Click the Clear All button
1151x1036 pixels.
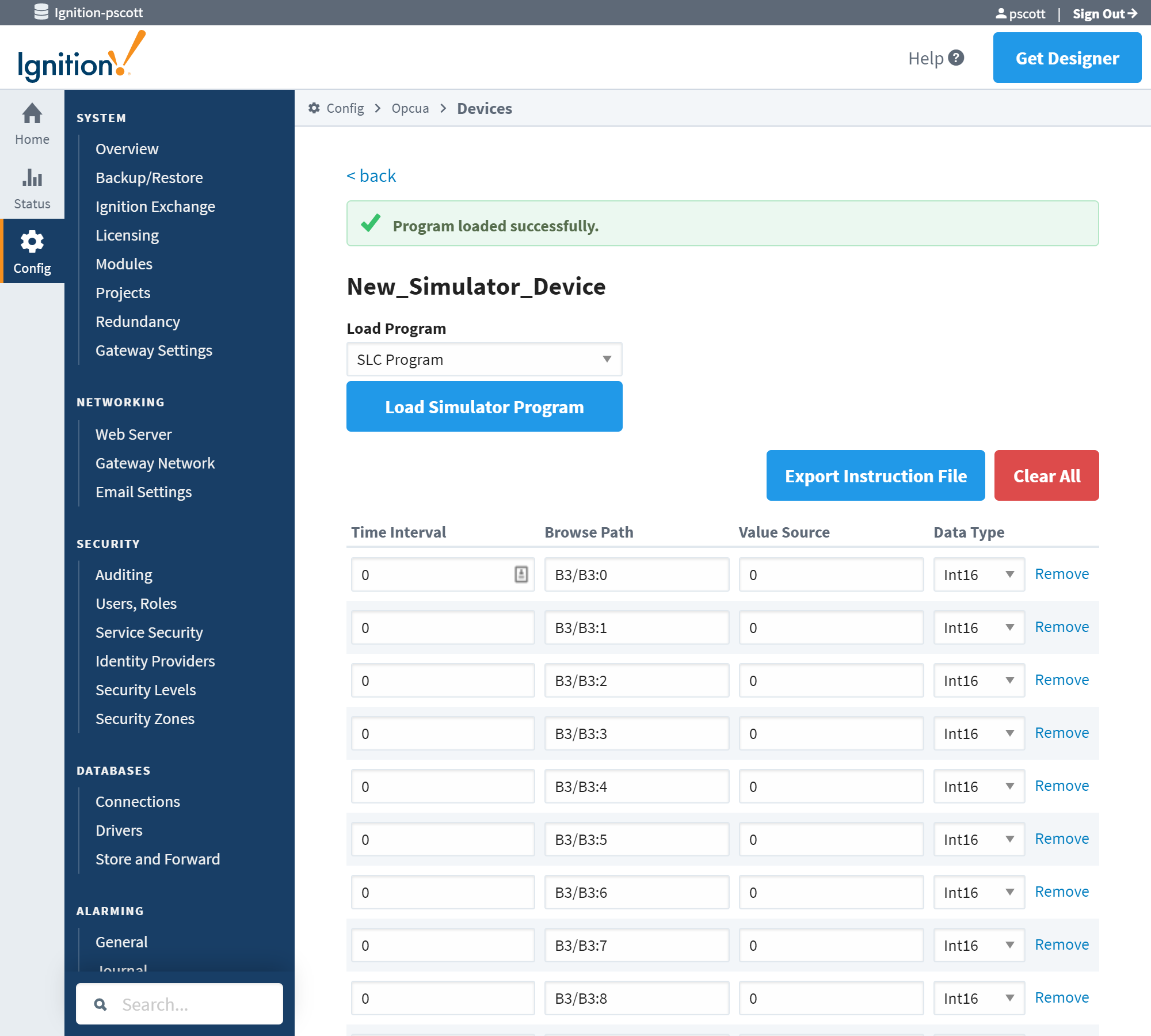pyautogui.click(x=1046, y=475)
